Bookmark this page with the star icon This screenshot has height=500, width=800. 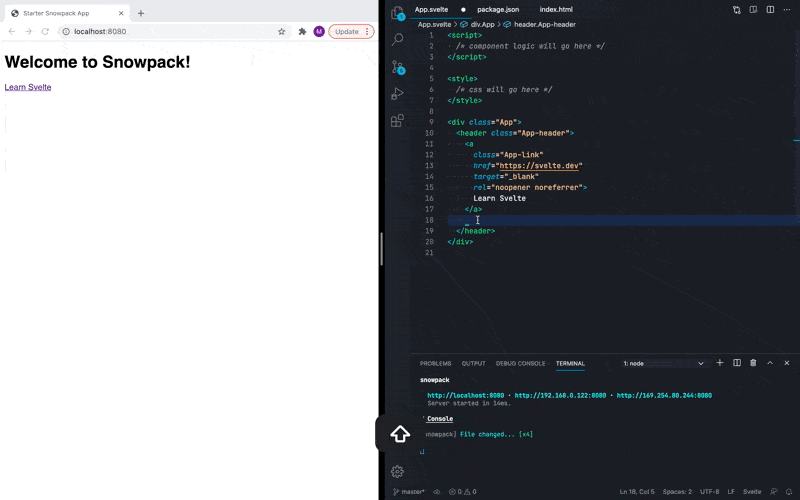[282, 31]
